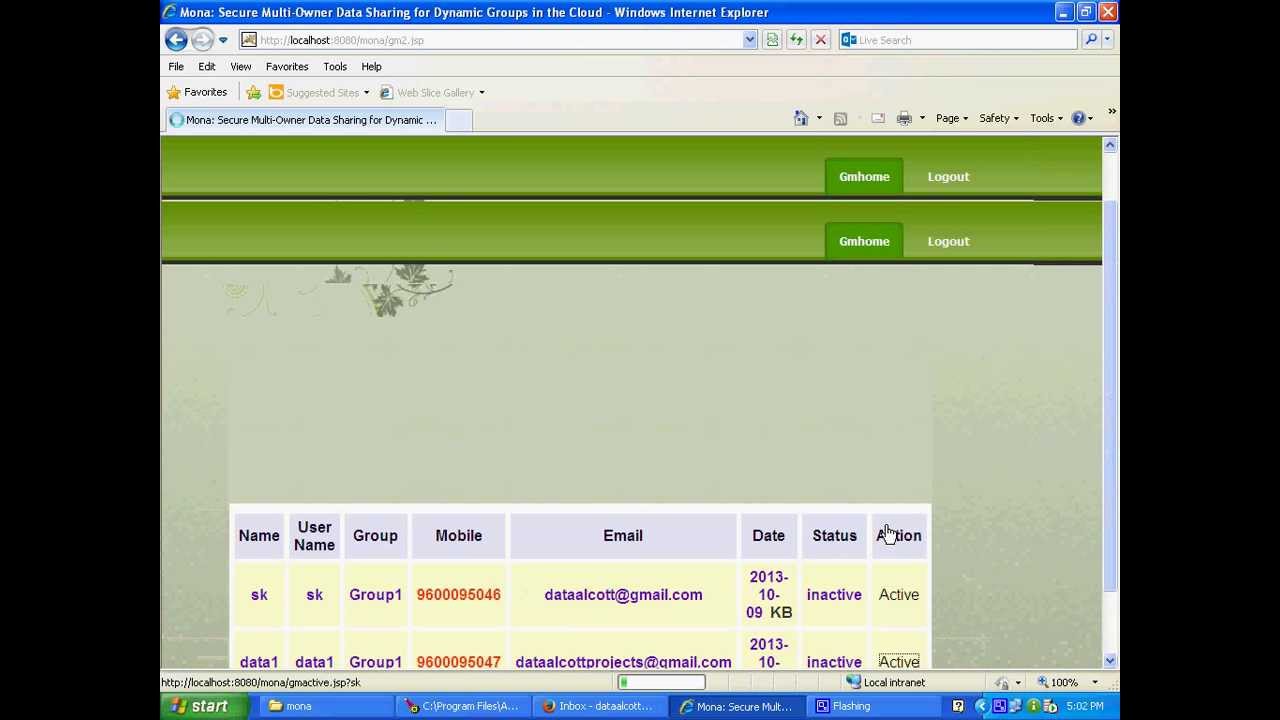Click Active link for user data1
Screen dimensions: 1280x720
click(899, 661)
